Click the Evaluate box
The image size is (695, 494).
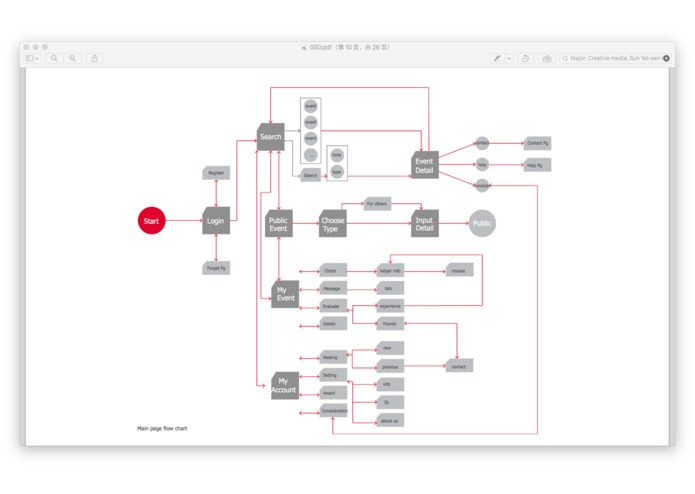[x=333, y=306]
